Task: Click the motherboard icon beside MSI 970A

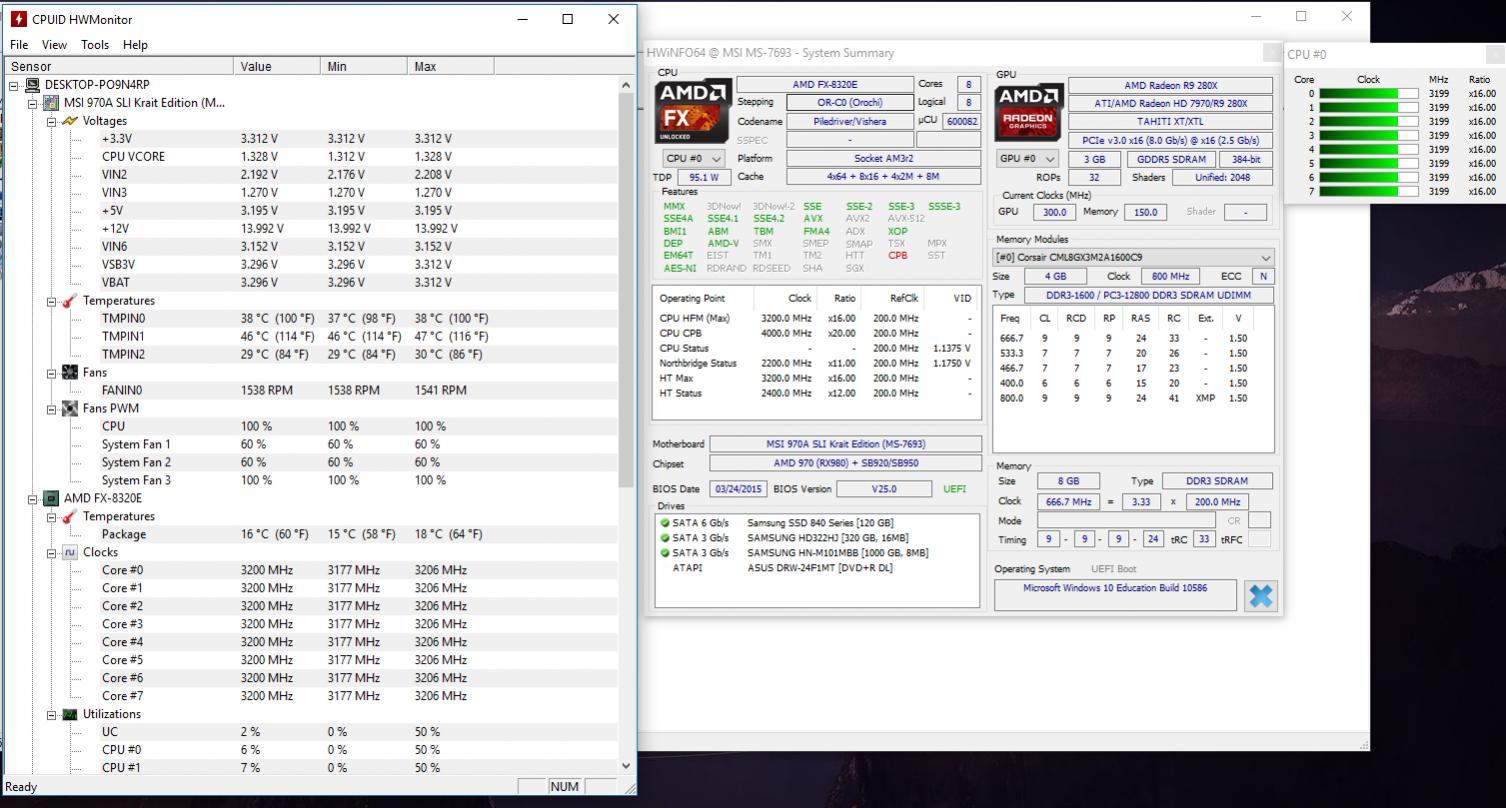Action: point(51,103)
